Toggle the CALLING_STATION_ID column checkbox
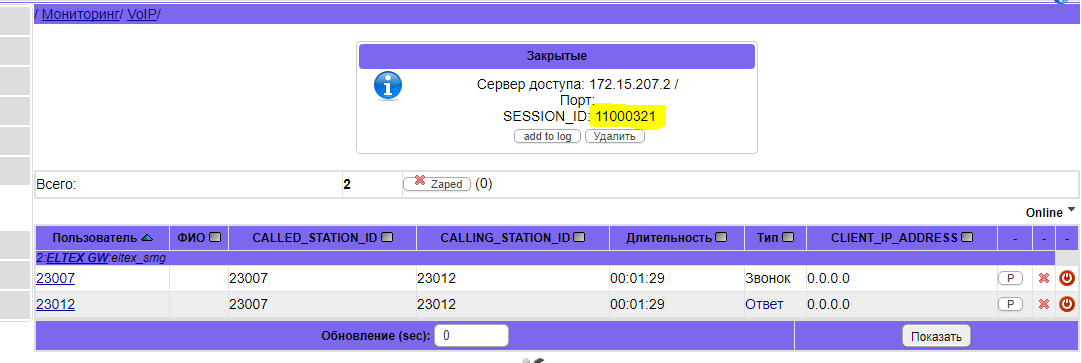Image resolution: width=1082 pixels, height=363 pixels. pos(579,237)
